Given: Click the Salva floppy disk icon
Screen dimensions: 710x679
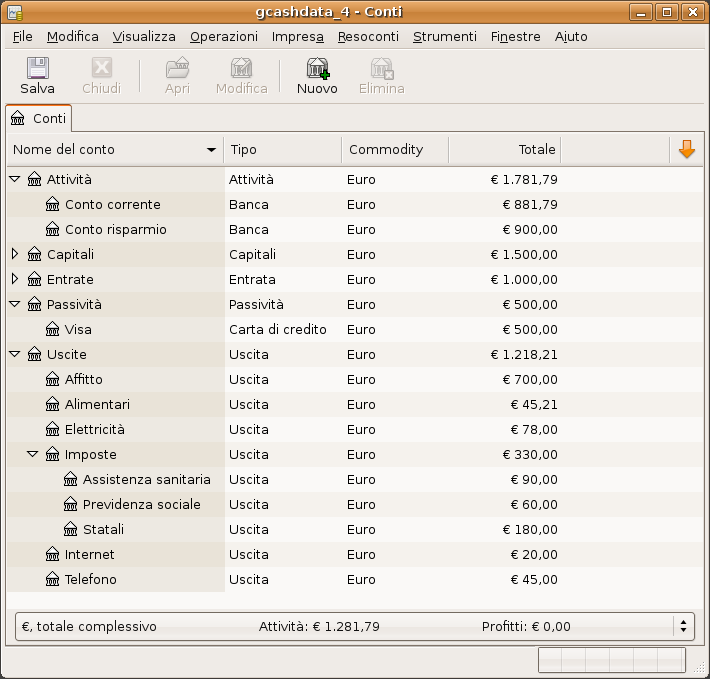Looking at the screenshot, I should pos(37,69).
